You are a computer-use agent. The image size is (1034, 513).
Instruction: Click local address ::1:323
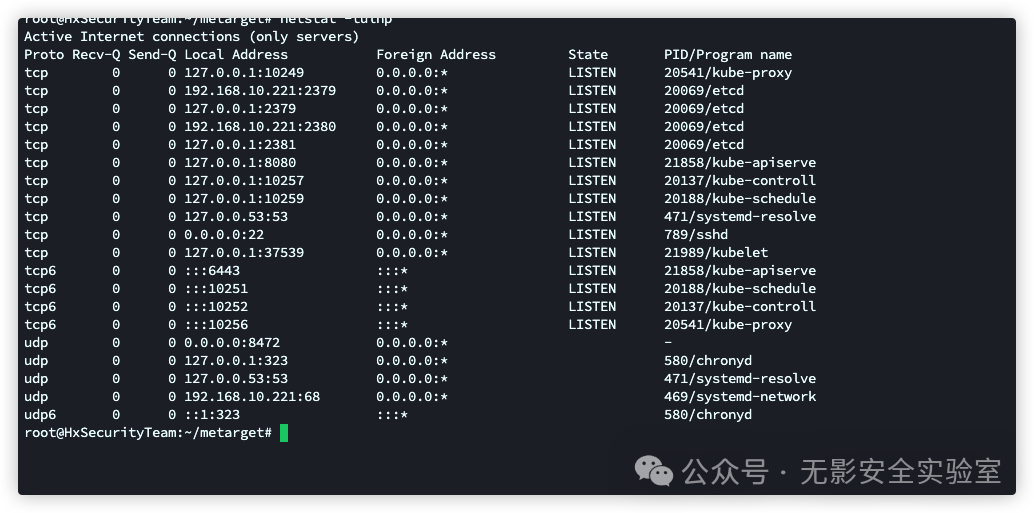click(212, 415)
